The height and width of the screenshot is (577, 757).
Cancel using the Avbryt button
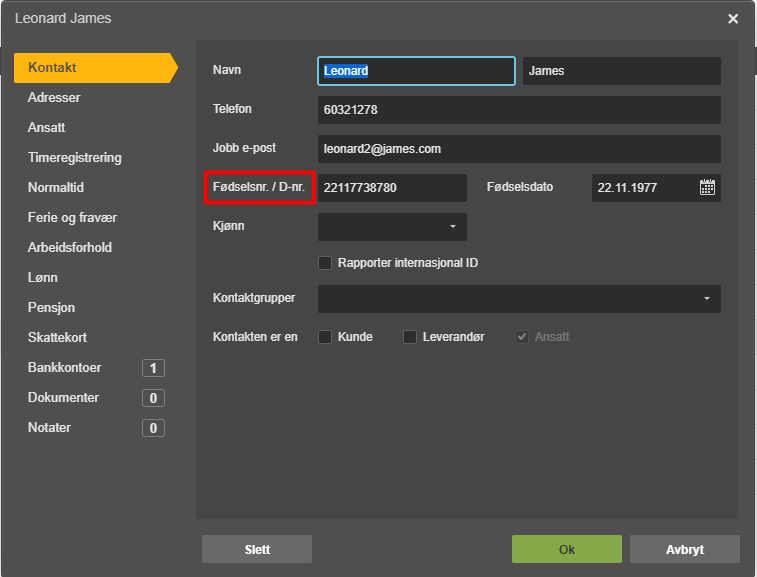point(685,549)
